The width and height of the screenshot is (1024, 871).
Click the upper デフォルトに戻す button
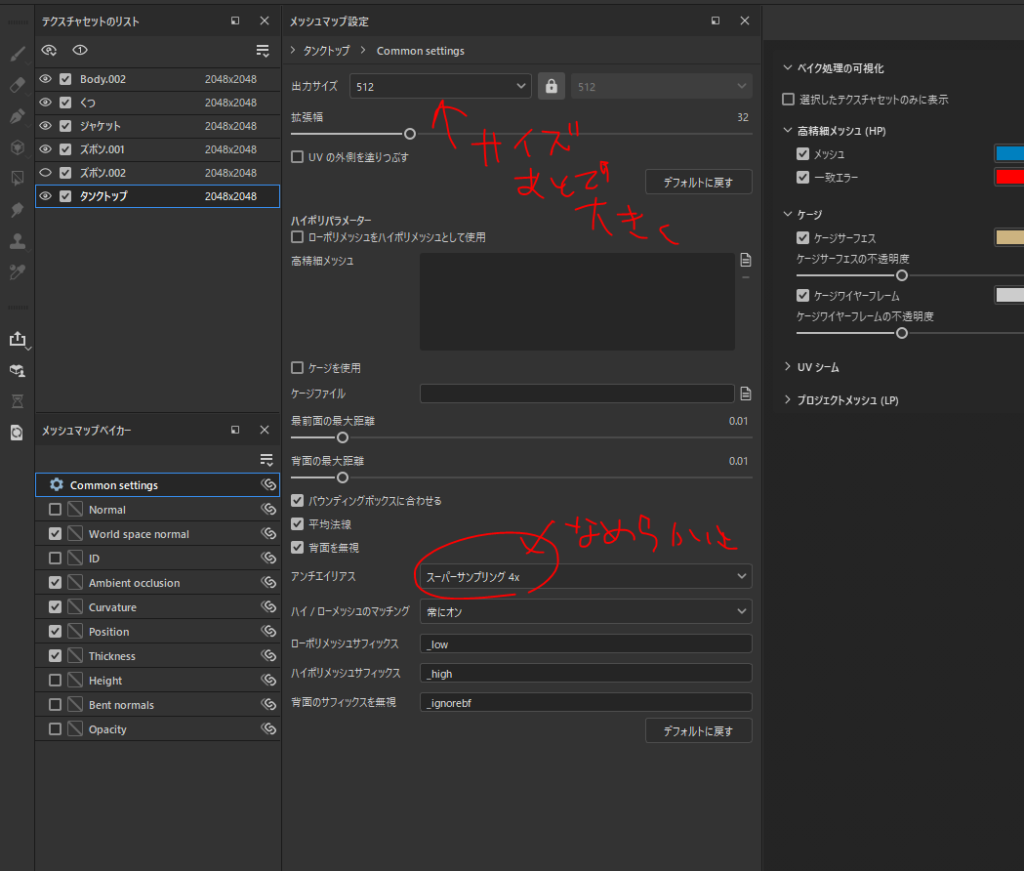point(698,182)
